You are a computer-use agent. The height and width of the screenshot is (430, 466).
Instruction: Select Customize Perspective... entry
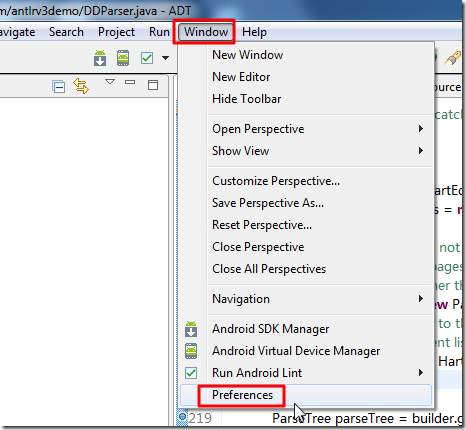[x=306, y=181]
